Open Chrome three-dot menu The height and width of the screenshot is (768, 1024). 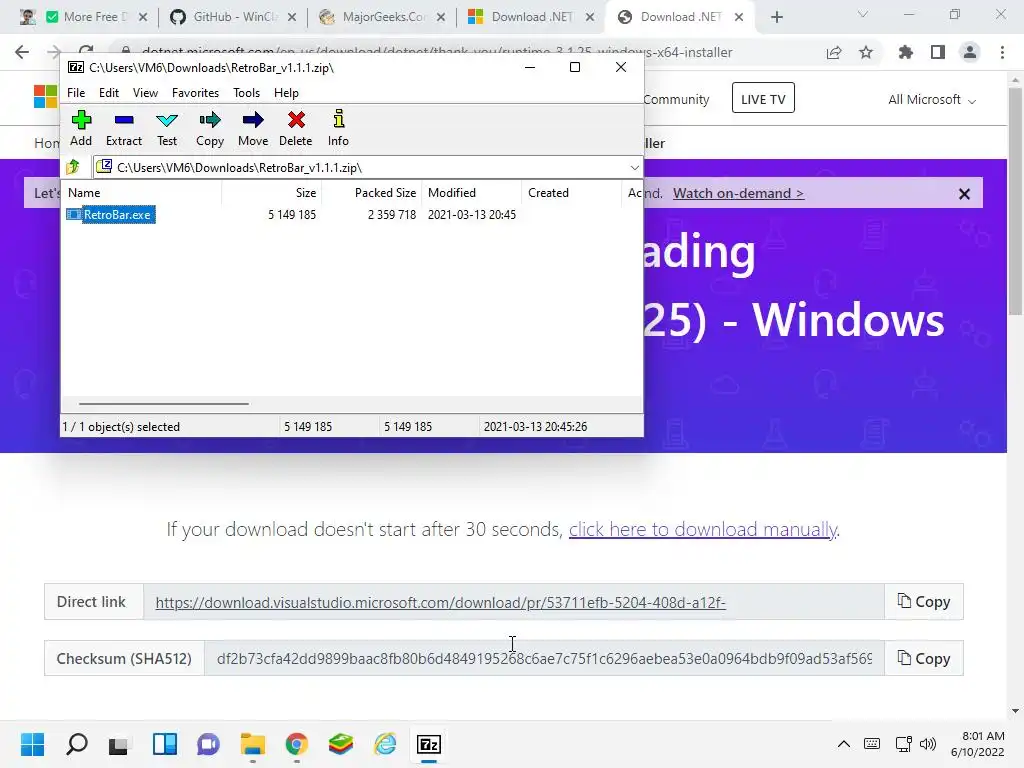(1002, 52)
